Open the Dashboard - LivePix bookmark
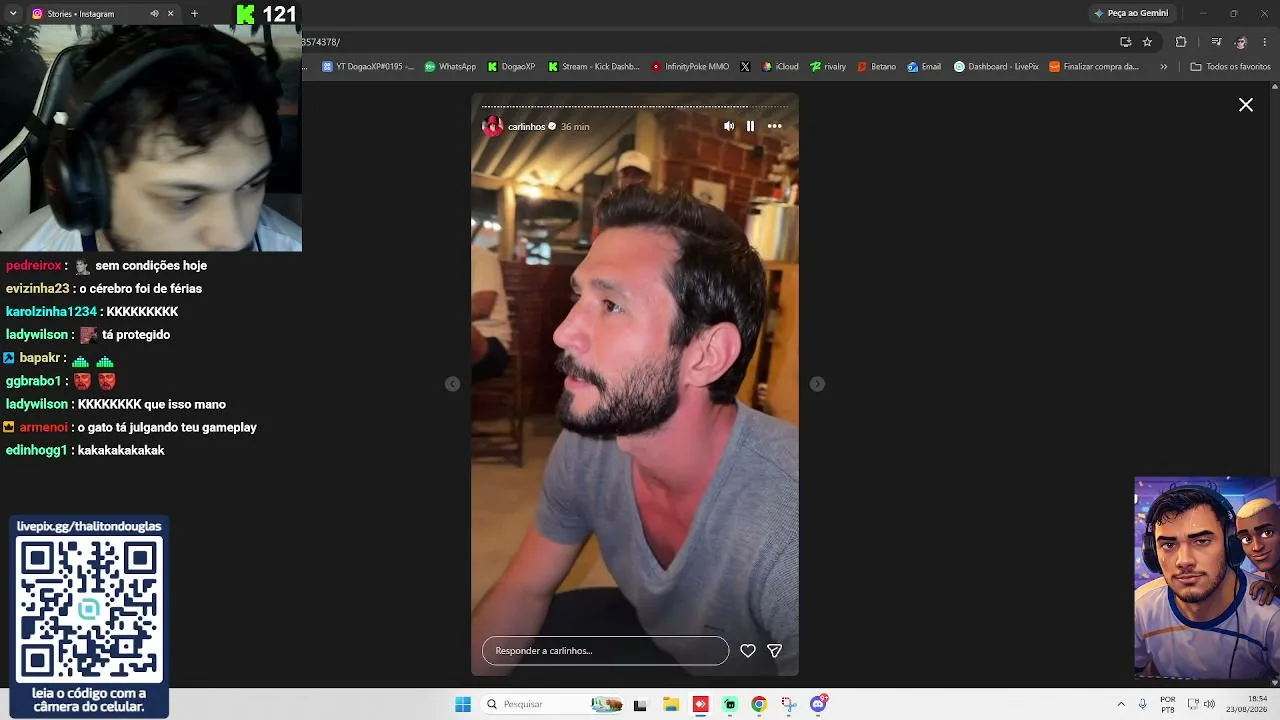The image size is (1280, 720). (x=996, y=67)
